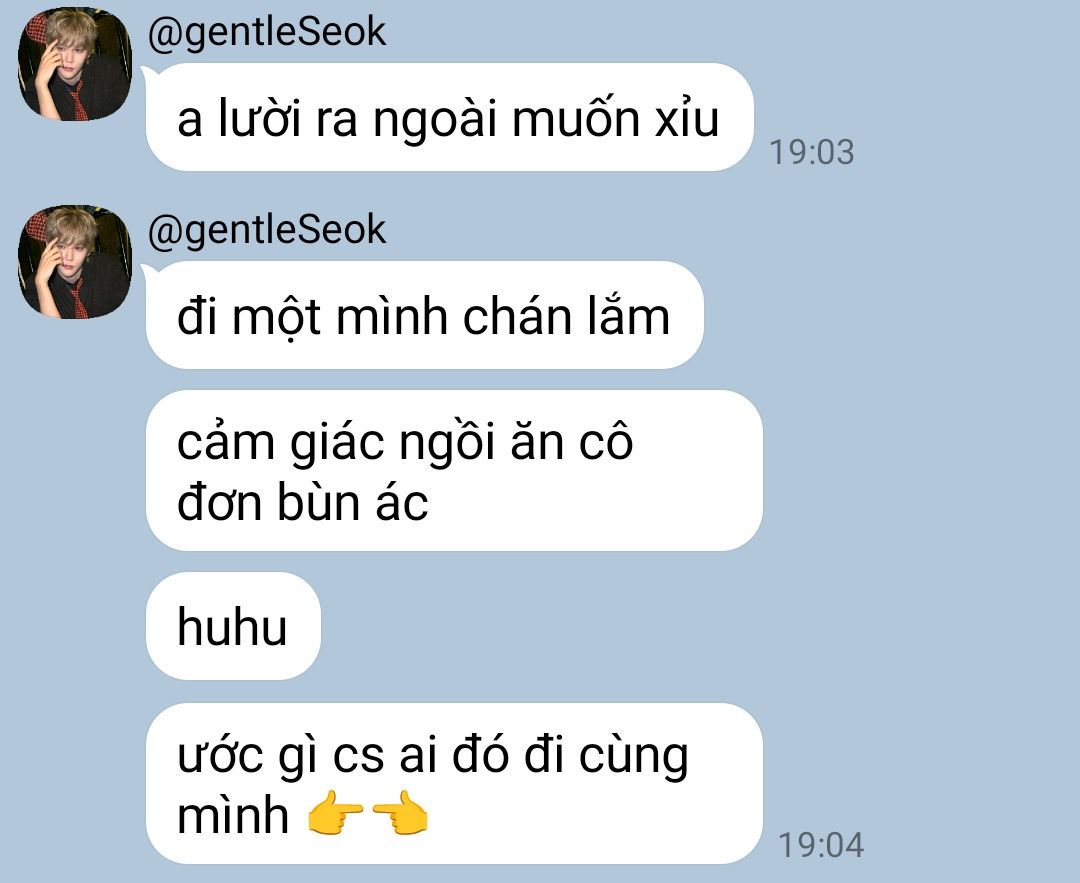
Task: Click the word "mình" beside the hand emojis
Action: point(233,816)
